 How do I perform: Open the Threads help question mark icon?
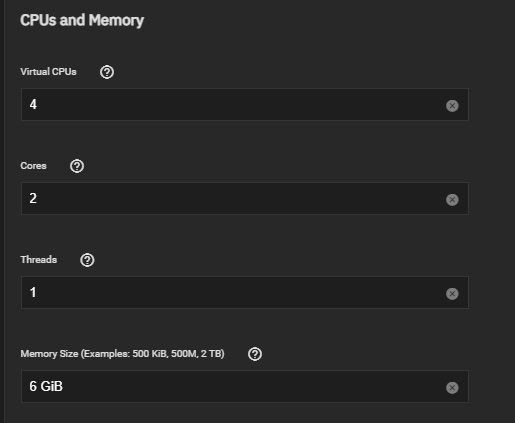coord(87,260)
